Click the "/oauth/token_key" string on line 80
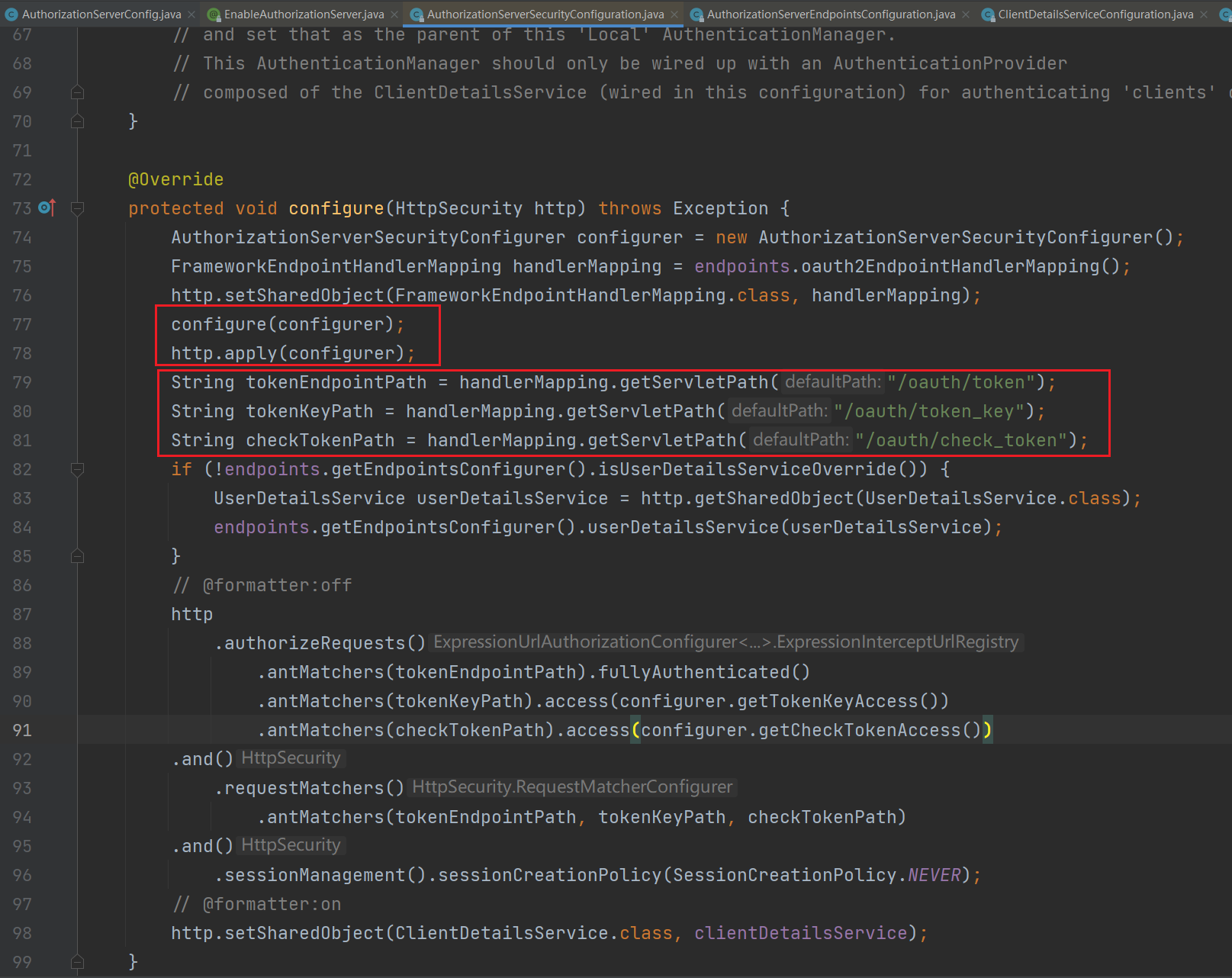Viewport: 1232px width, 978px height. (928, 411)
